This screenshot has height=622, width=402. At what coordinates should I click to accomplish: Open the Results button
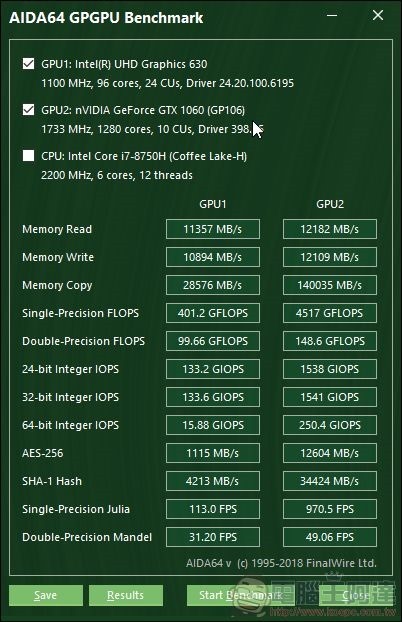point(126,595)
